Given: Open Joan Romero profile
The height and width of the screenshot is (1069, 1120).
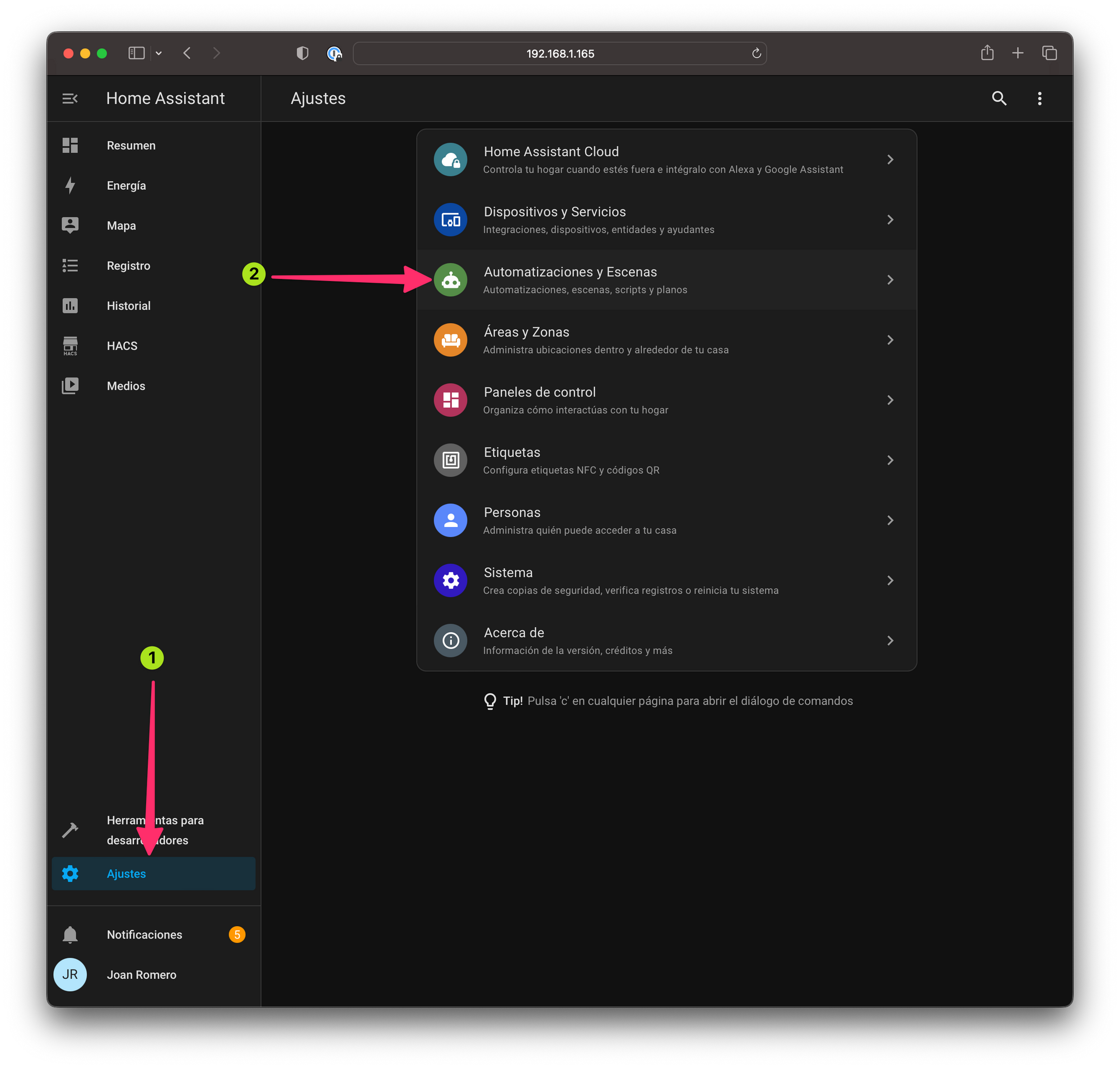Looking at the screenshot, I should [x=153, y=974].
